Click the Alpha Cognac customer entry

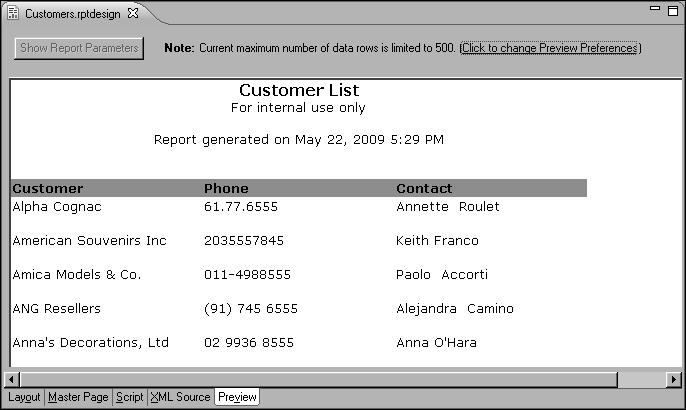(x=57, y=207)
